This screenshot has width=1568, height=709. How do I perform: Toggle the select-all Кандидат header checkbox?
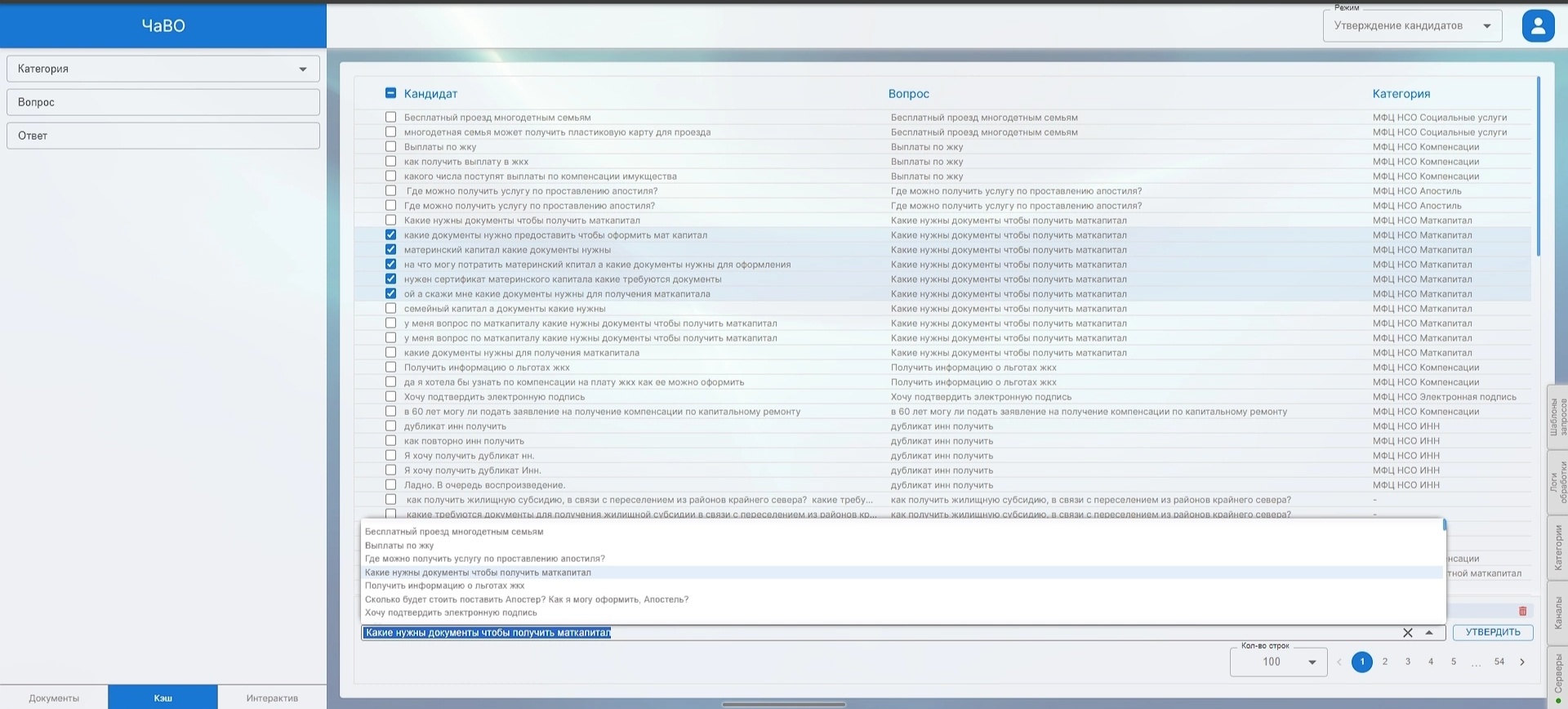[390, 93]
